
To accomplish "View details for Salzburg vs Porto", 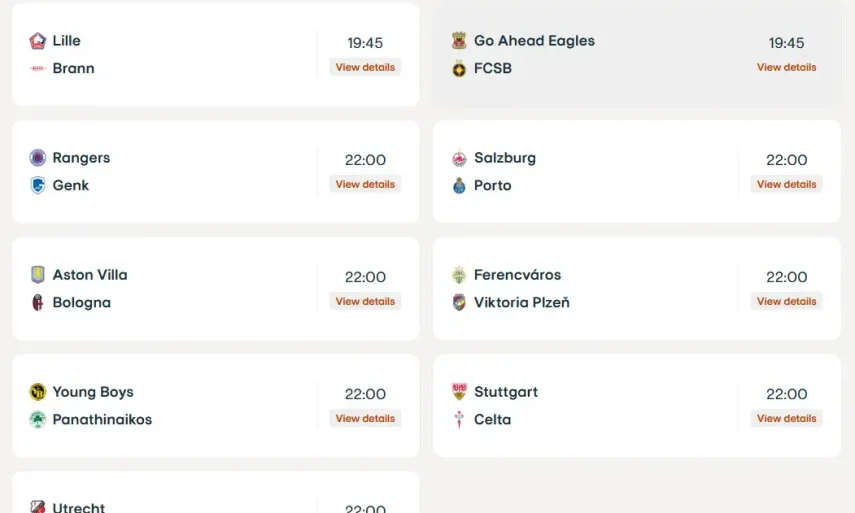I will point(786,185).
